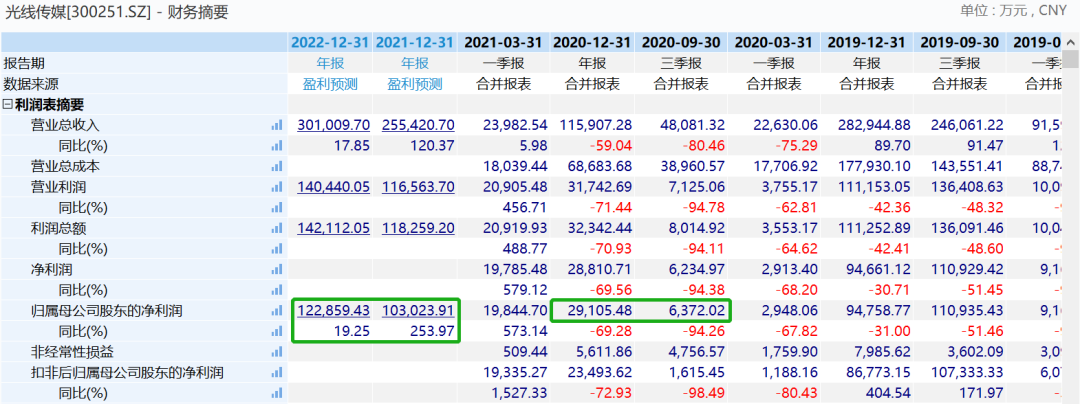Open chart icon for 同比(%) under 净利润
This screenshot has height=404, width=1080.
(277, 290)
